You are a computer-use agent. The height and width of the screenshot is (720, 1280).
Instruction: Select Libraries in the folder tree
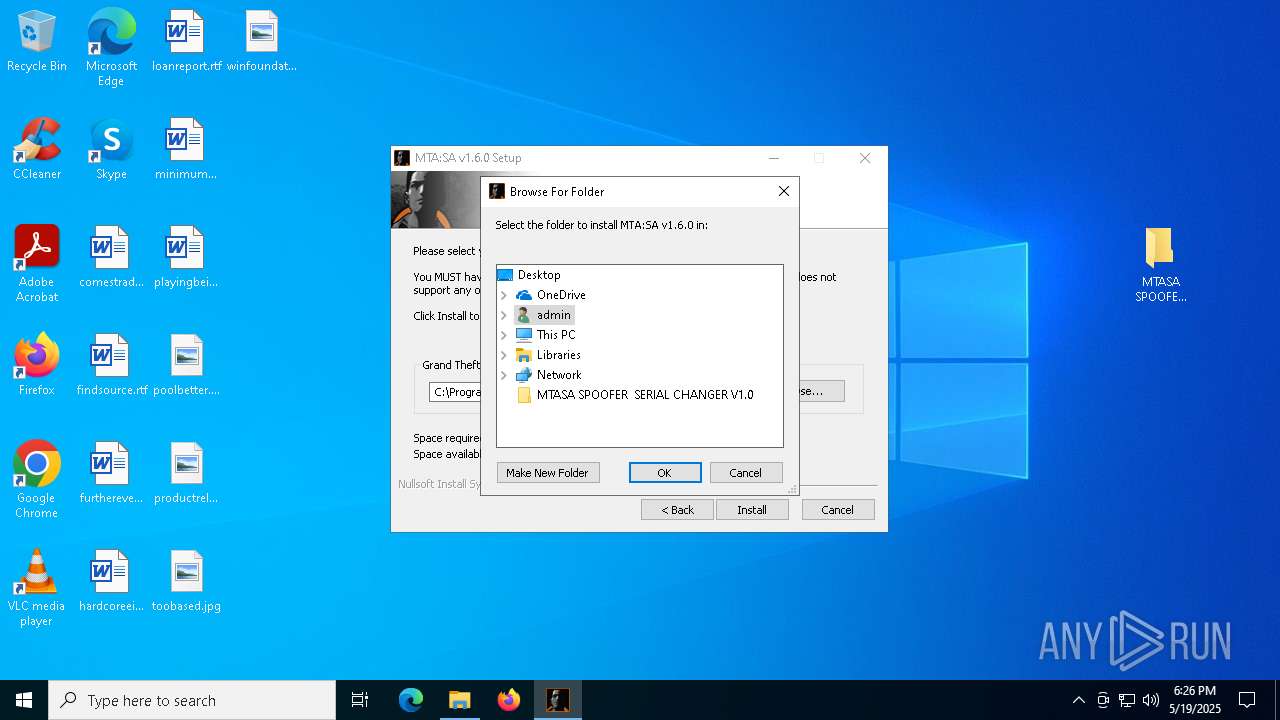click(x=558, y=355)
